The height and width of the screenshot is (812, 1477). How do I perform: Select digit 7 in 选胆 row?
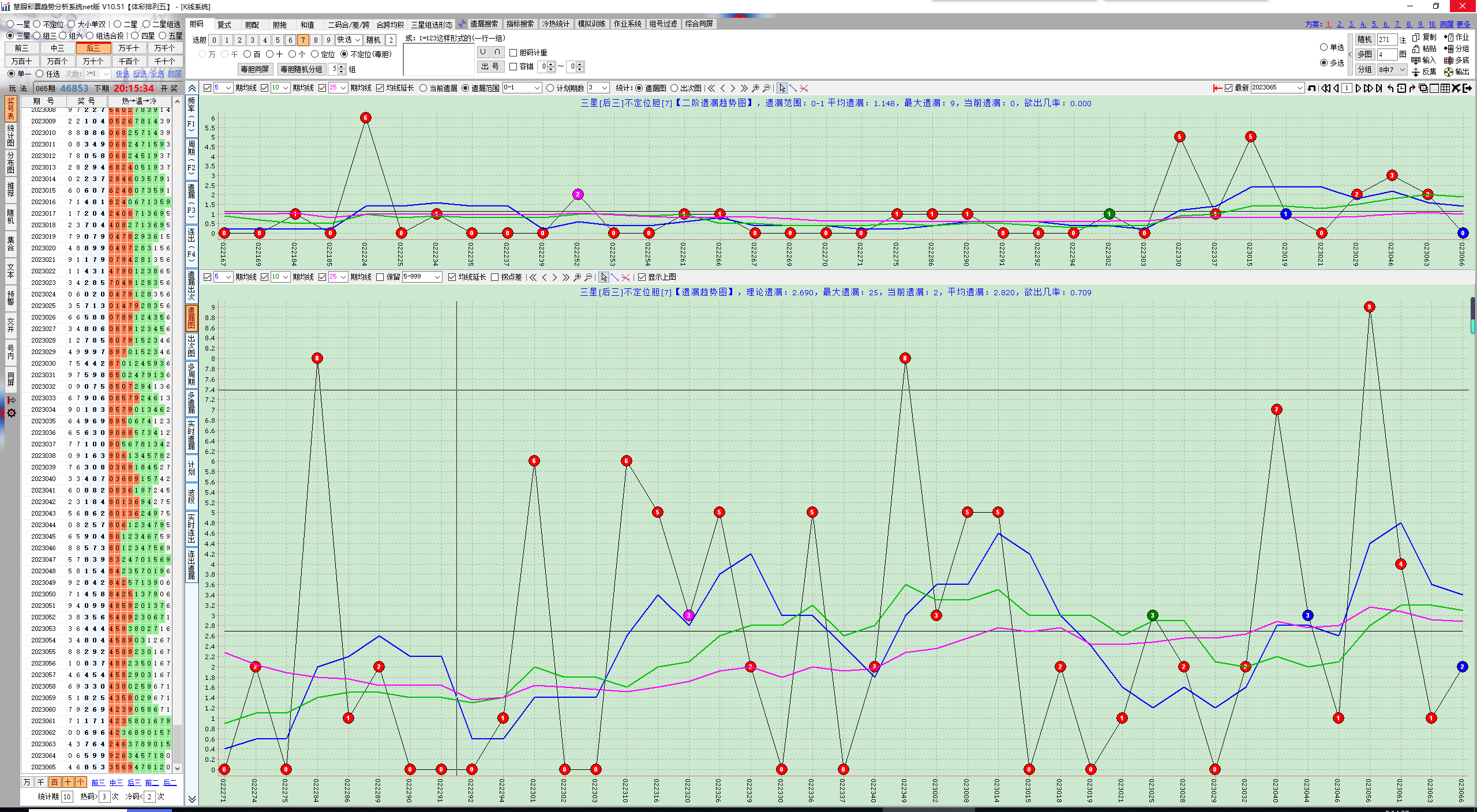(x=303, y=40)
